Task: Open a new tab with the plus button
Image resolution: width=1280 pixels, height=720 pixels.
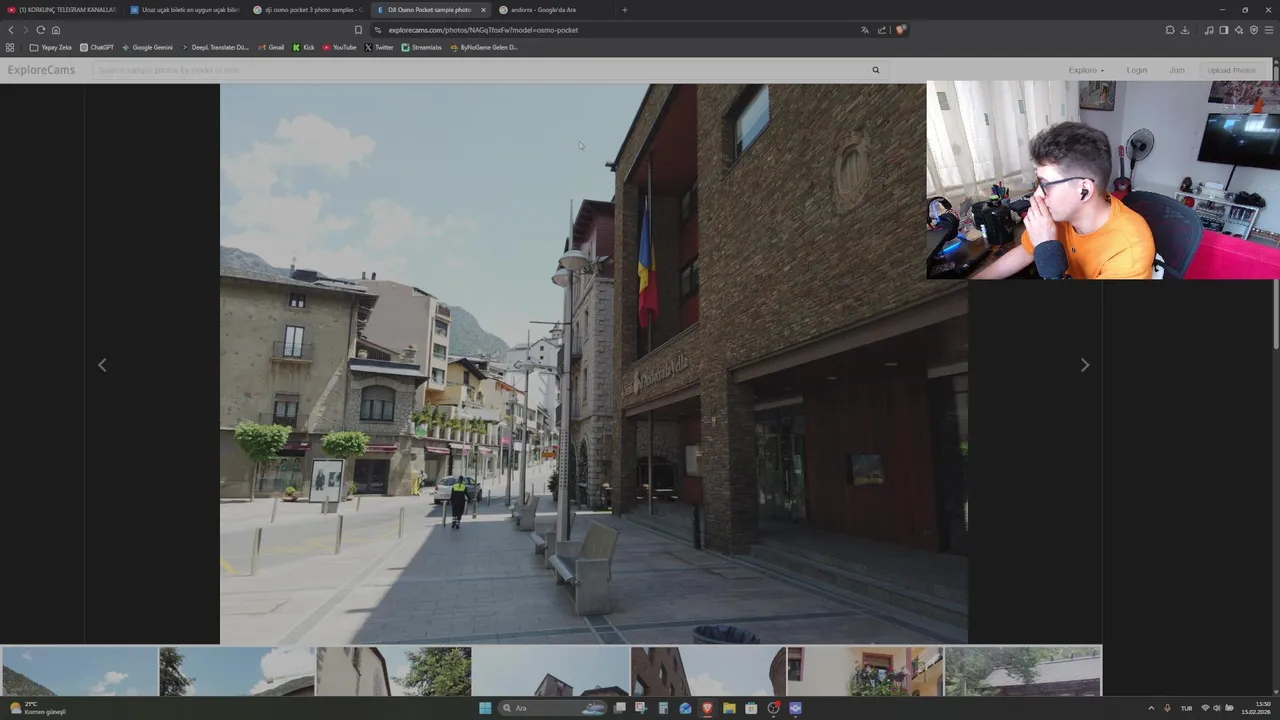Action: (x=624, y=10)
